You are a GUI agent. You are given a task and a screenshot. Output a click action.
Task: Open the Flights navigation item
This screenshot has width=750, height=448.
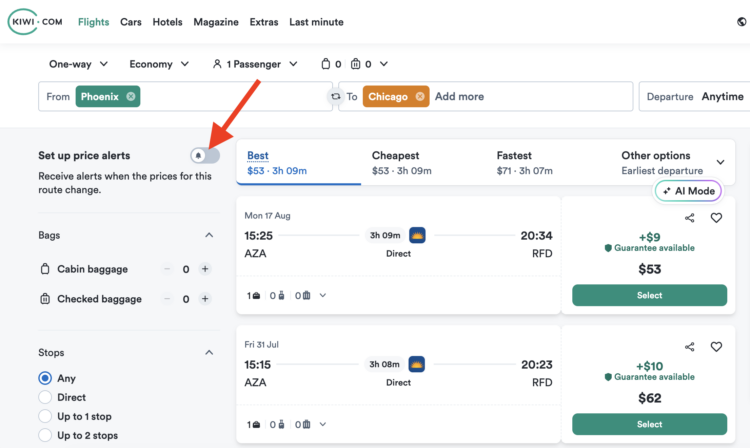93,22
